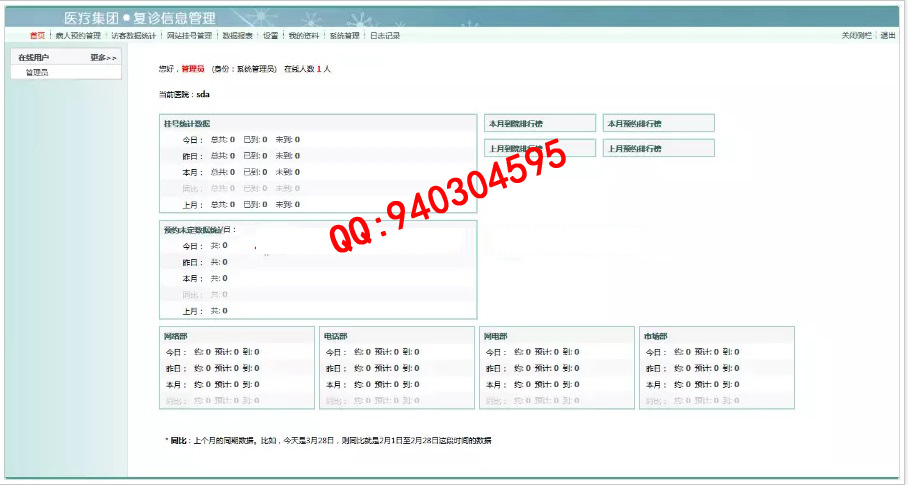Open the 设置 menu
Viewport: 908px width, 485px height.
pos(270,35)
